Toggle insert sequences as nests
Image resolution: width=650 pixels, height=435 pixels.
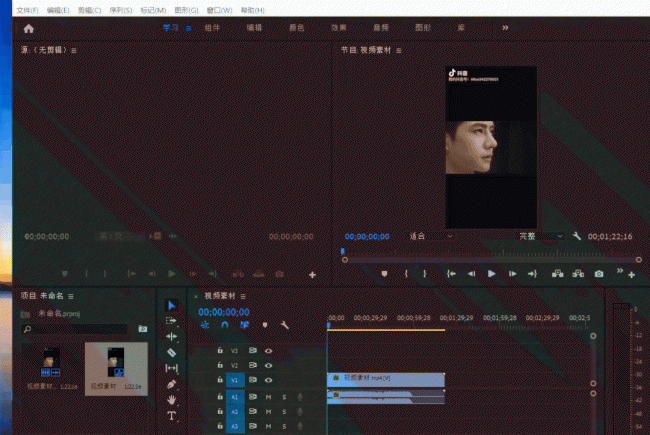(205, 325)
